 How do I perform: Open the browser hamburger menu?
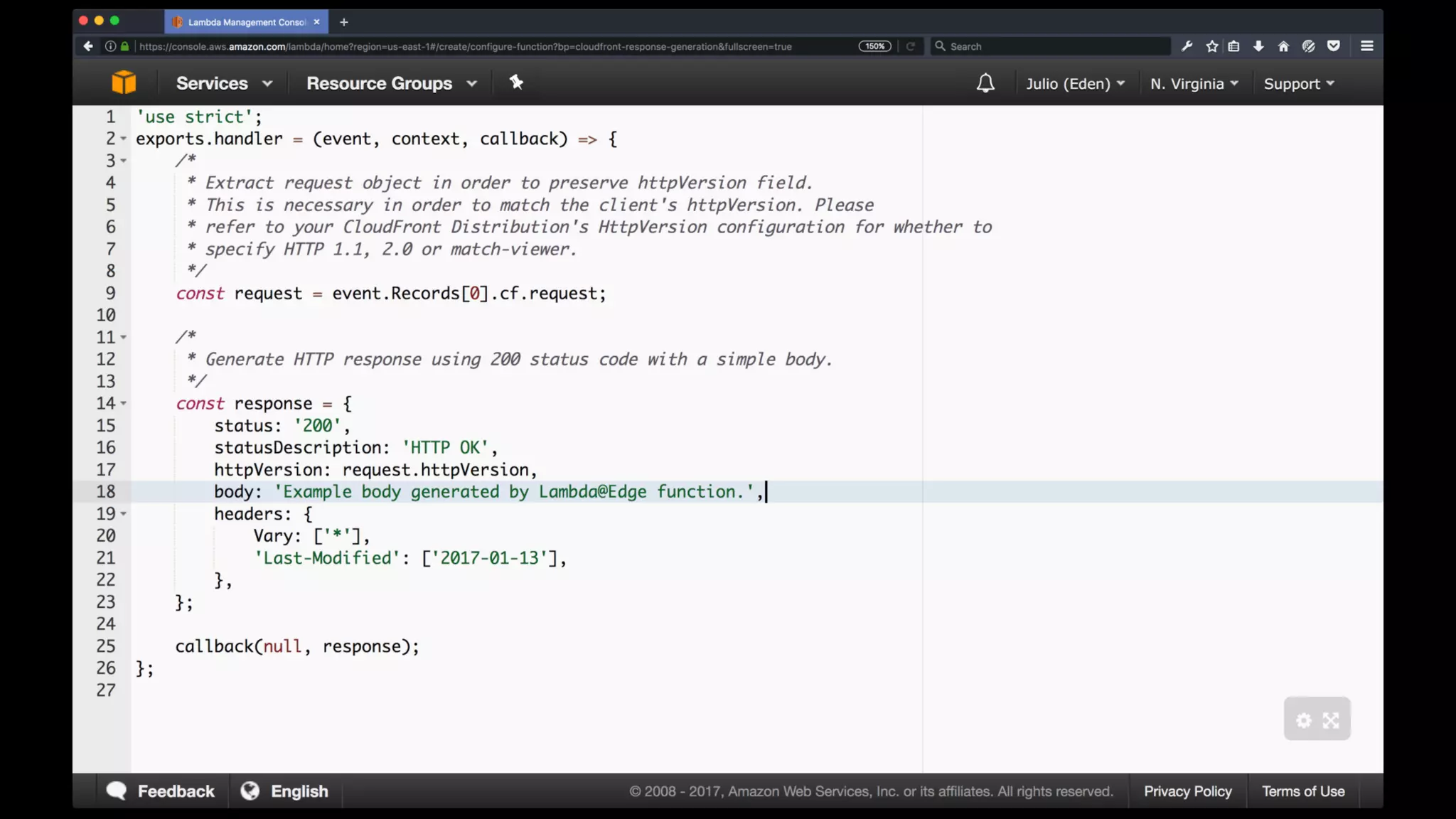[x=1366, y=46]
